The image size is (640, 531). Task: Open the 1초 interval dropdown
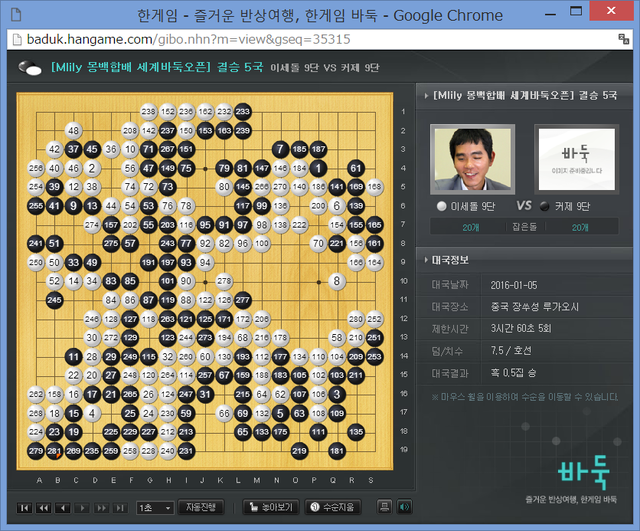pos(155,508)
